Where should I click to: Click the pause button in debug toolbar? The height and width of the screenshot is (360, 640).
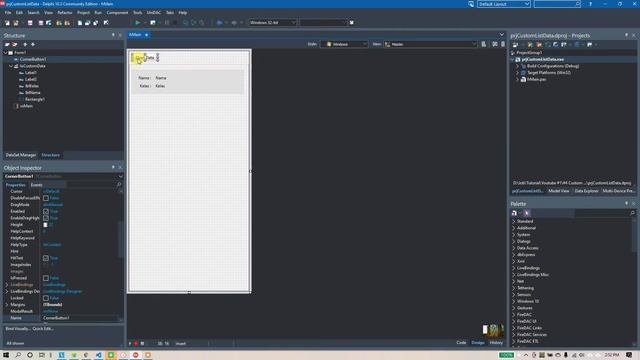tap(167, 23)
